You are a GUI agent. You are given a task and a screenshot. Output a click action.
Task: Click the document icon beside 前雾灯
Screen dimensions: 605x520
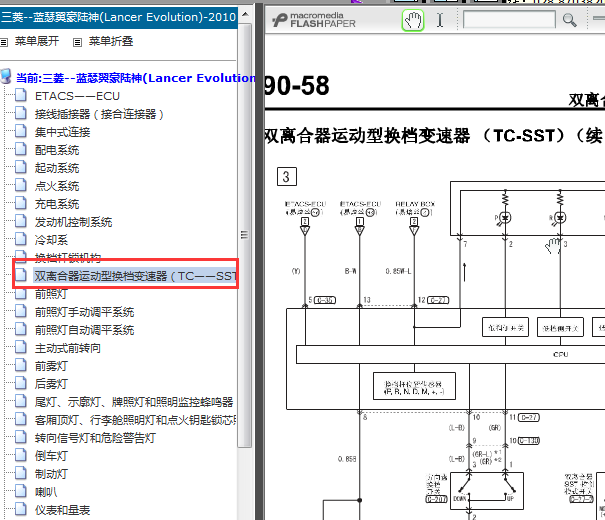(21, 365)
